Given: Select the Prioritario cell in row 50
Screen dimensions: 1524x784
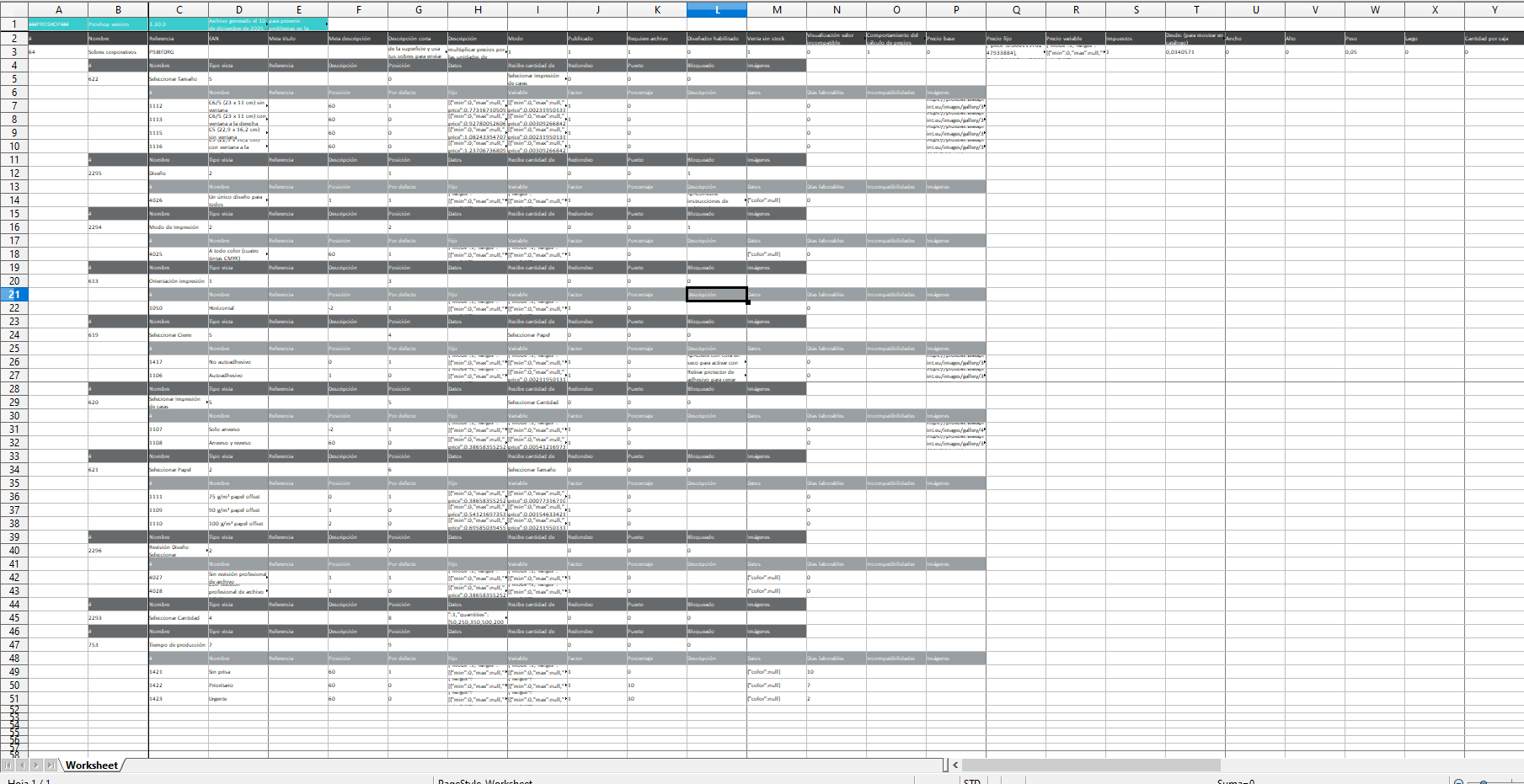Looking at the screenshot, I should (238, 685).
